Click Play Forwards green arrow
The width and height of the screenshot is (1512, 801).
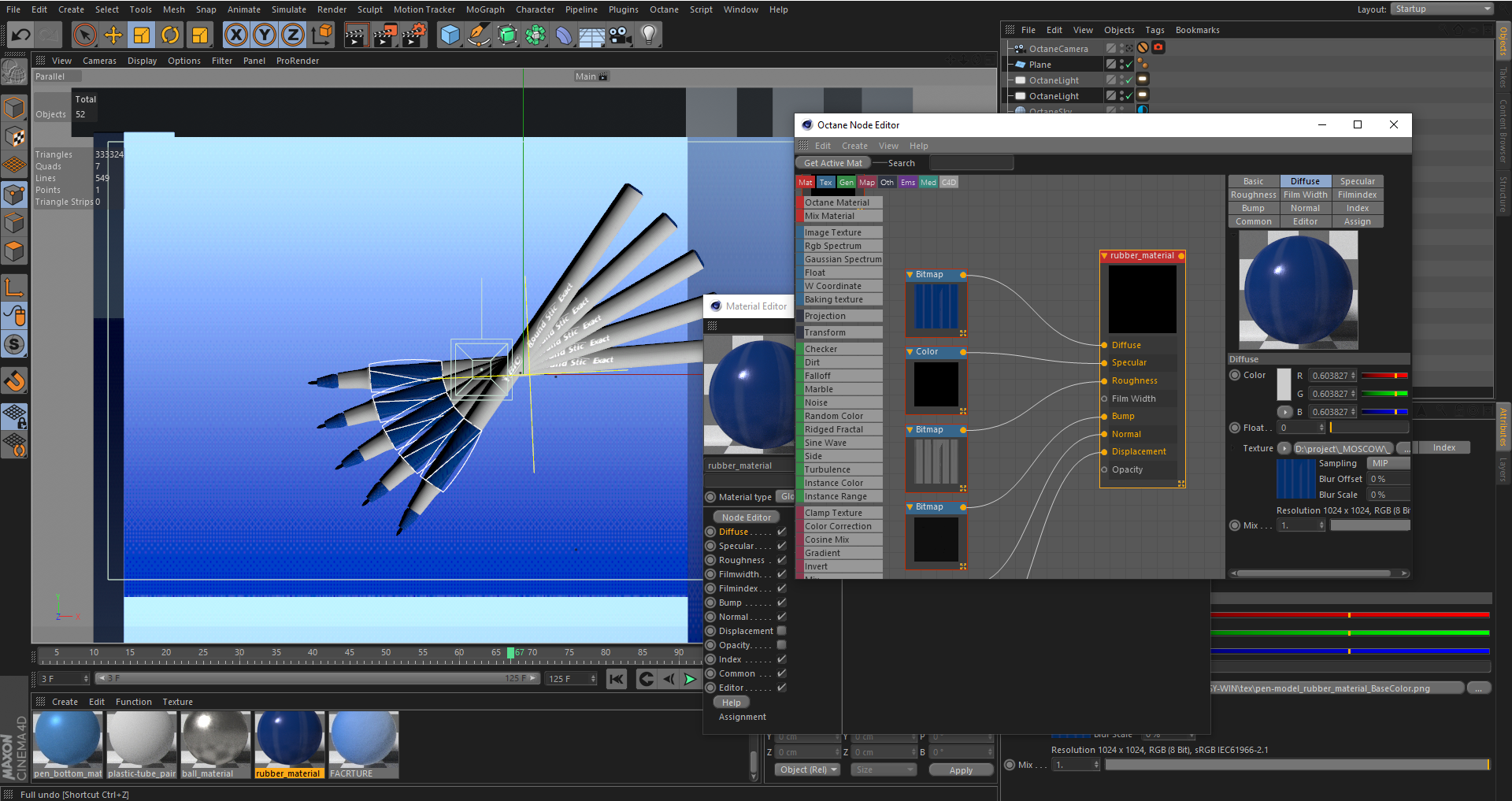pos(690,679)
